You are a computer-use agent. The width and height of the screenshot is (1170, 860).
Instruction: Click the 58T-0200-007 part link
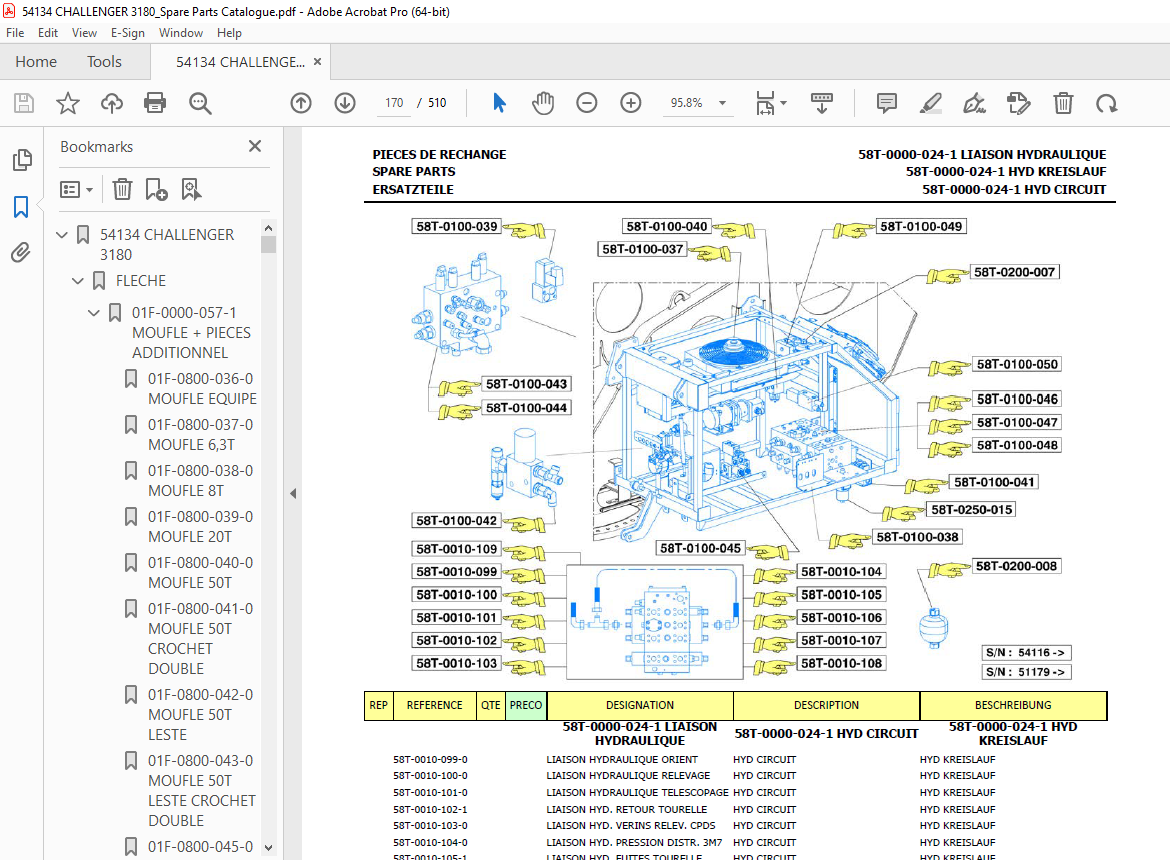point(1014,272)
